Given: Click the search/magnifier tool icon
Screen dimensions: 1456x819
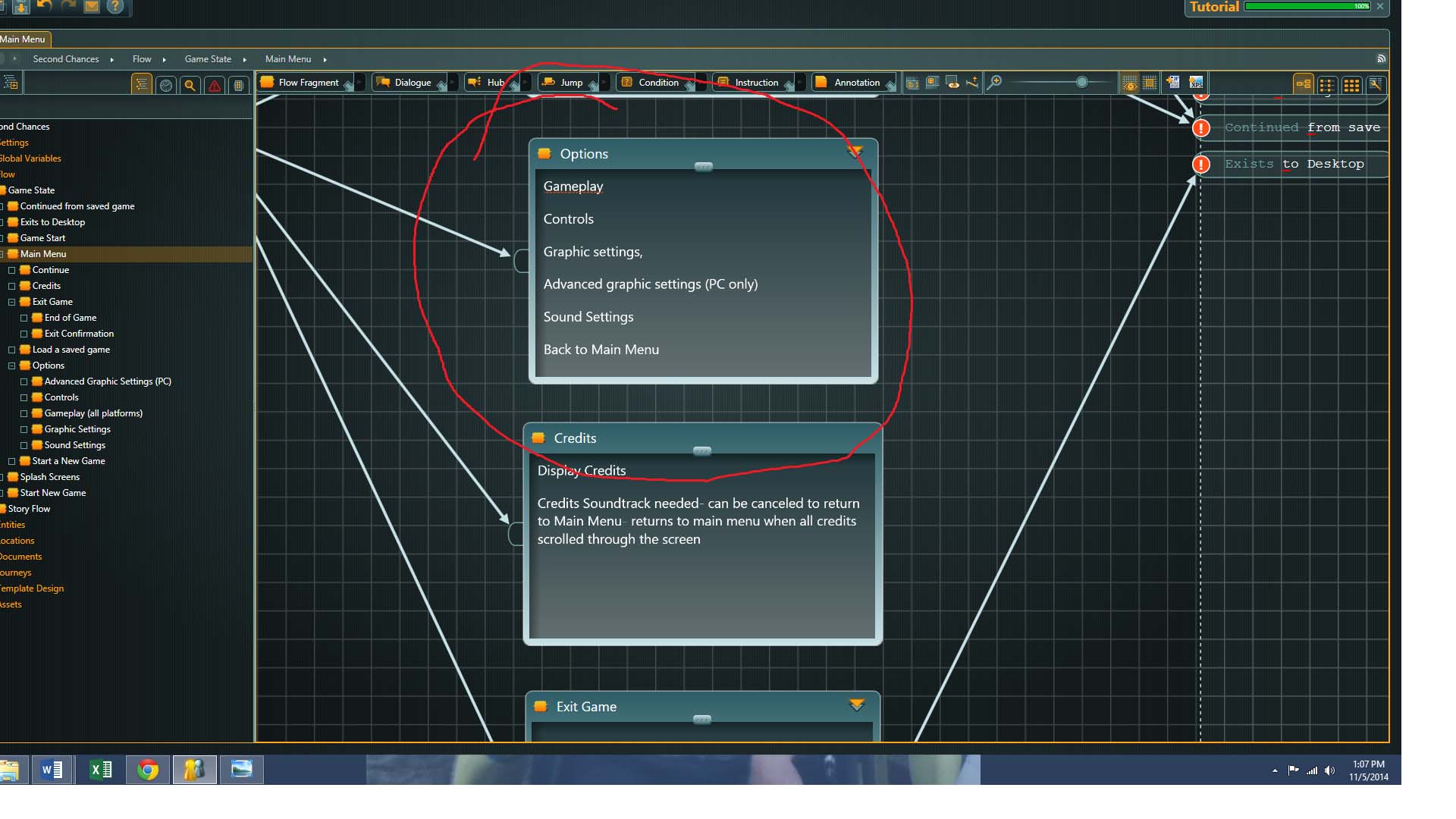Looking at the screenshot, I should (190, 84).
